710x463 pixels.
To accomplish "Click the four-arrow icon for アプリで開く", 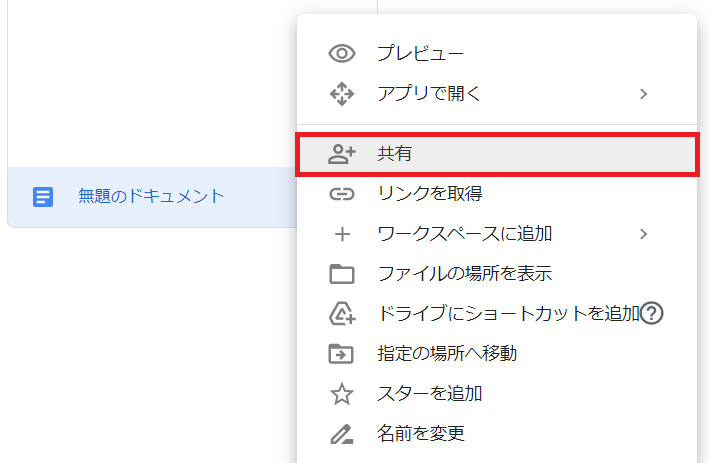I will 342,94.
